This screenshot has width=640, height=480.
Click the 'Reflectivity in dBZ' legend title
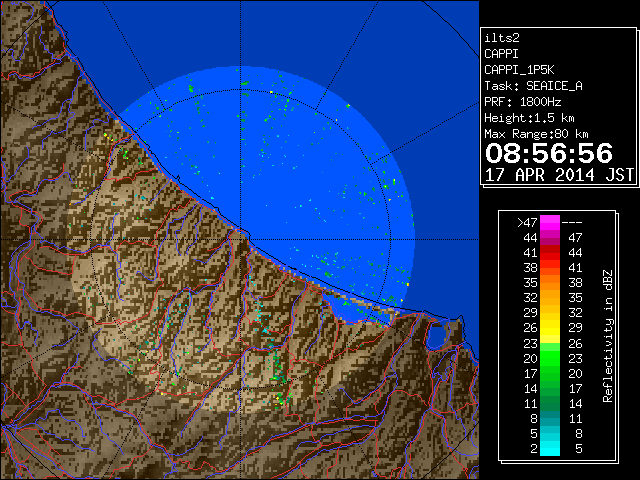(608, 336)
